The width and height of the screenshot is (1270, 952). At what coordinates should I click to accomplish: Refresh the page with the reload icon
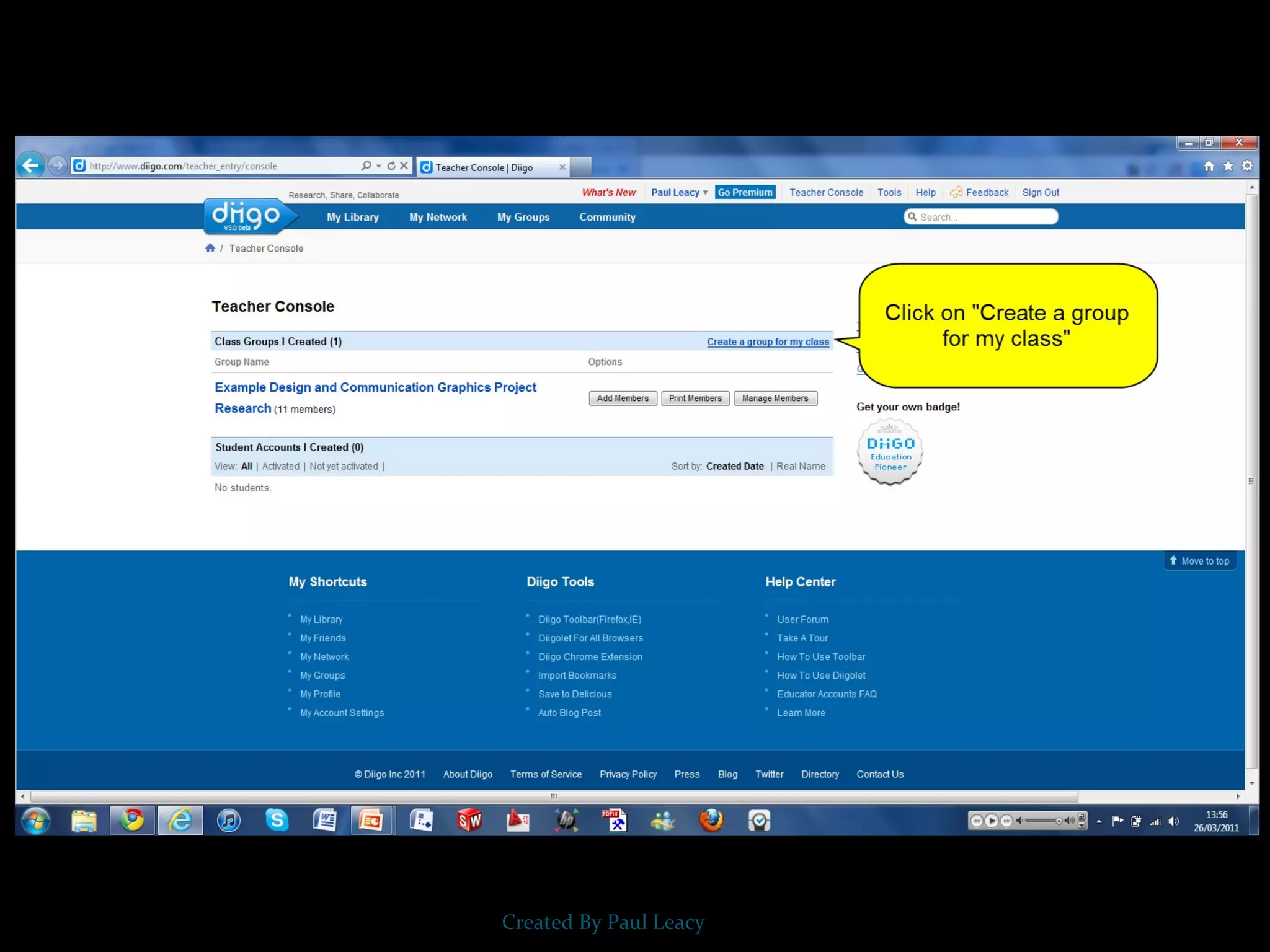click(x=391, y=165)
